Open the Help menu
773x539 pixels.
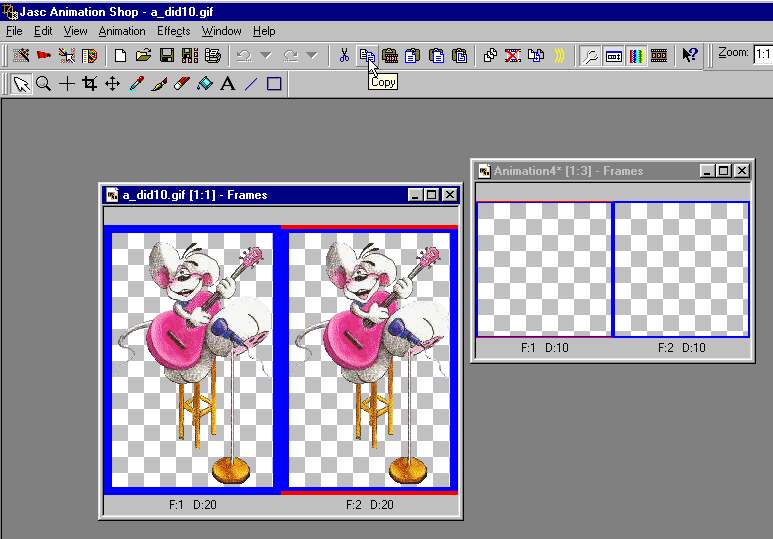264,31
